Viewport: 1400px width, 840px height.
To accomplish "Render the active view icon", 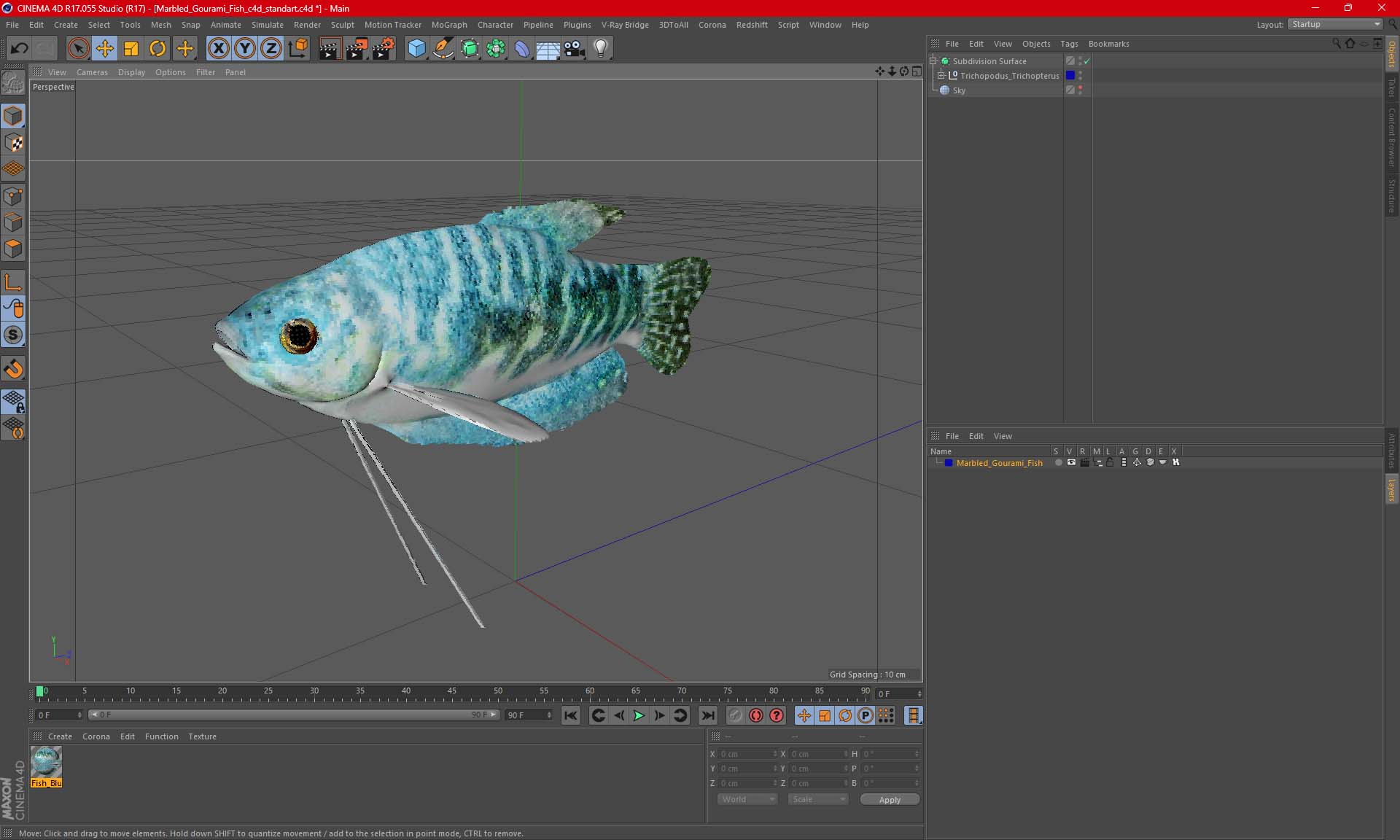I will pyautogui.click(x=330, y=49).
